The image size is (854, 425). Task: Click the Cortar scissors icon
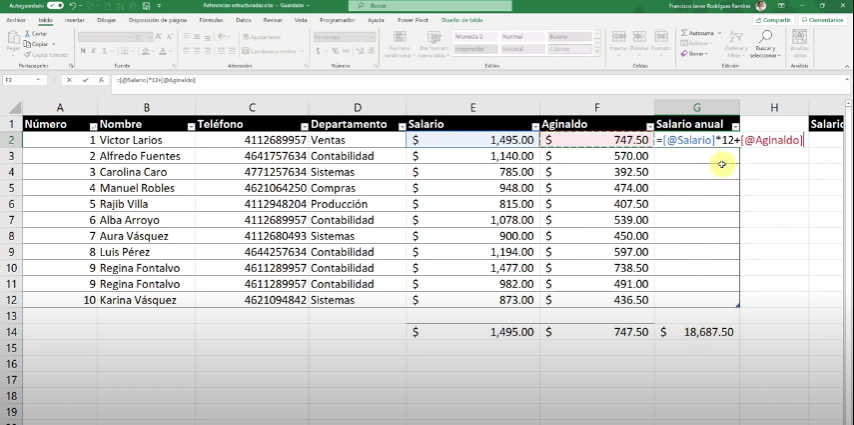point(27,34)
